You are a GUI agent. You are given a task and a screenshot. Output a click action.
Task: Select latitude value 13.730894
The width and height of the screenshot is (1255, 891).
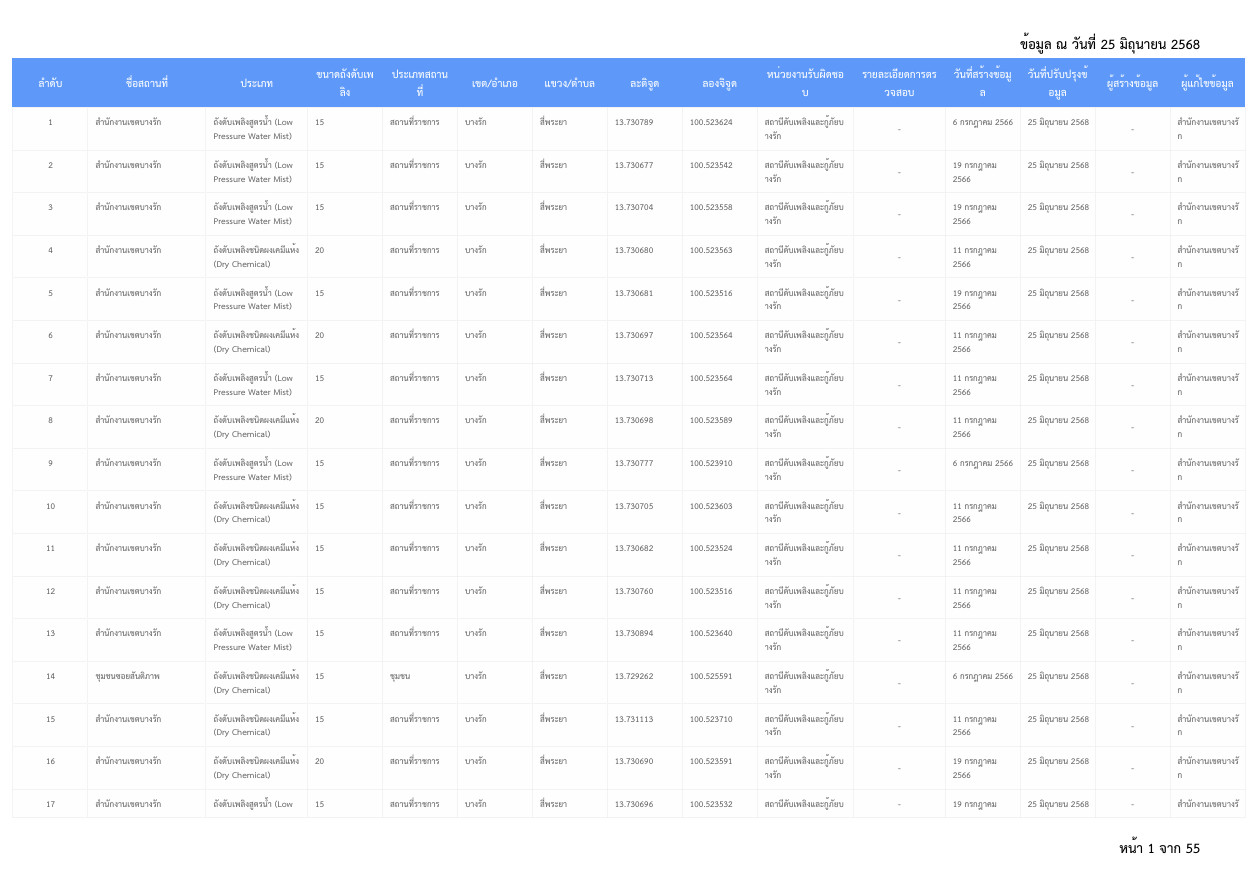[634, 633]
